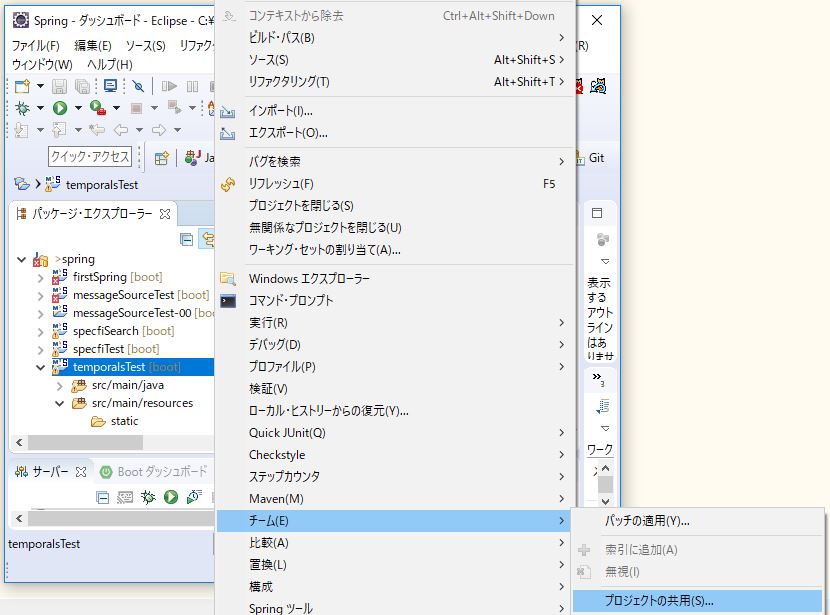
Task: Click Collapse All in Package Explorer
Action: pyautogui.click(x=186, y=239)
